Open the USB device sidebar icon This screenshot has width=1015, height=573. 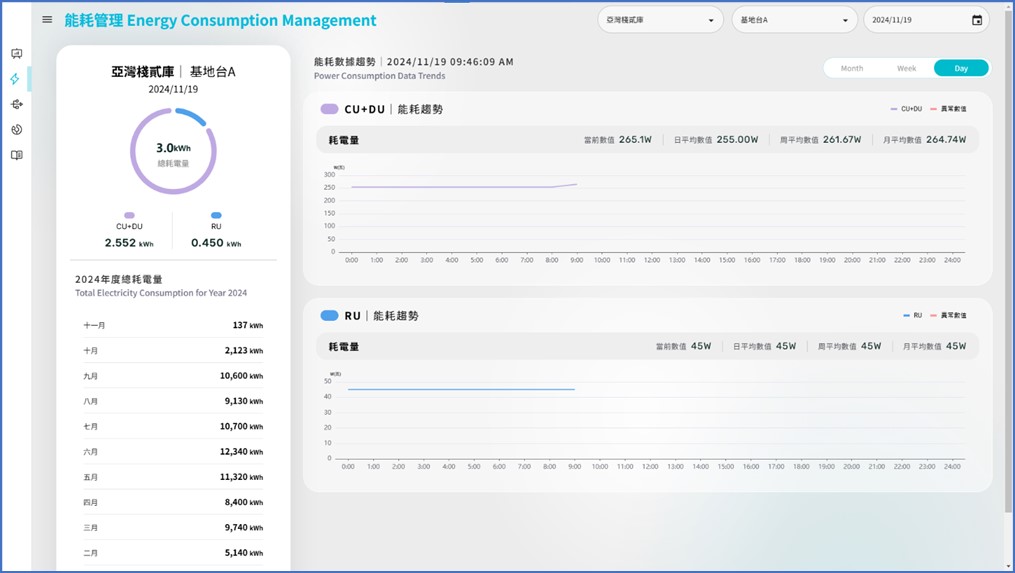(16, 104)
